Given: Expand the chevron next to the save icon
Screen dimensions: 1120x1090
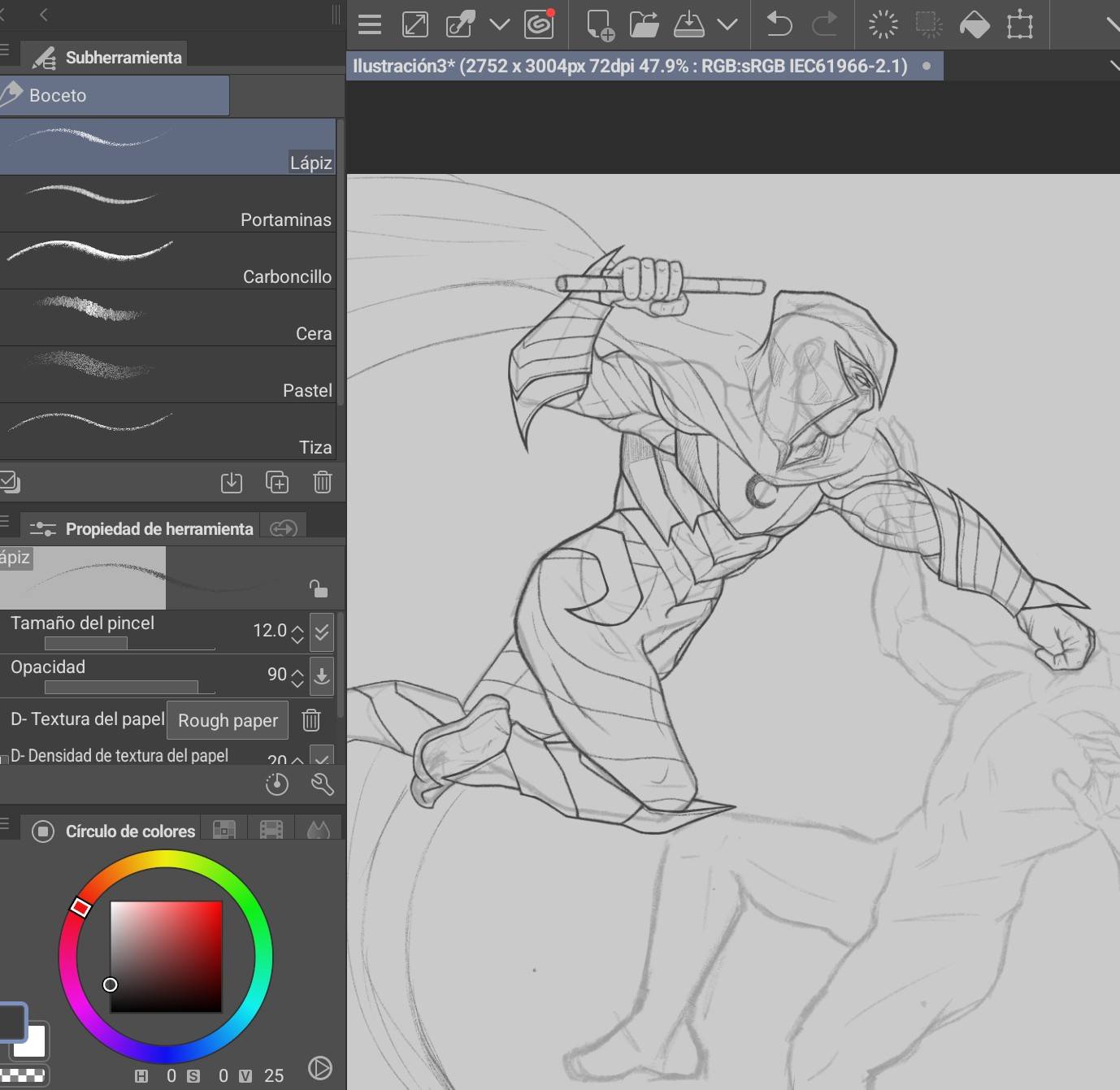Looking at the screenshot, I should tap(728, 24).
